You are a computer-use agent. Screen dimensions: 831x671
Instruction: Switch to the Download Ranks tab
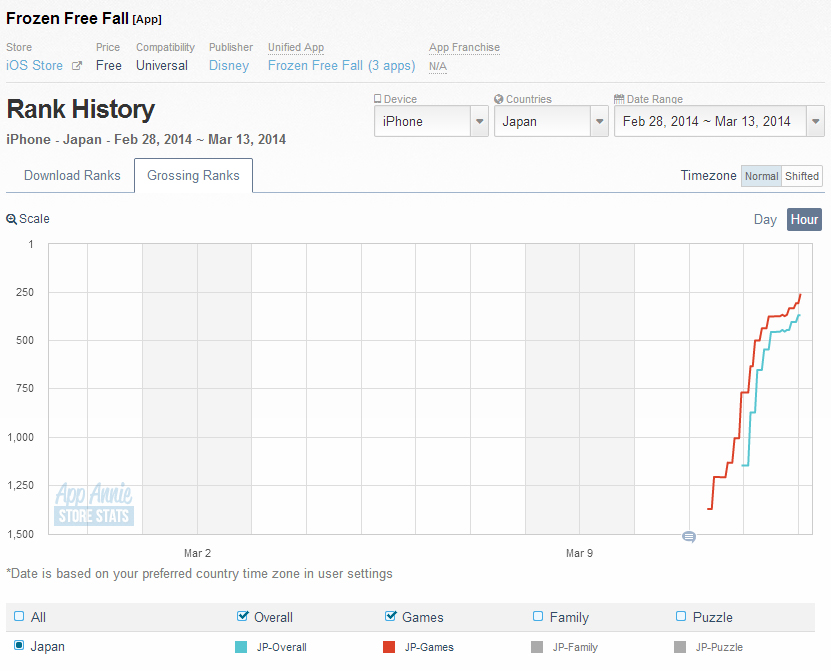coord(72,175)
